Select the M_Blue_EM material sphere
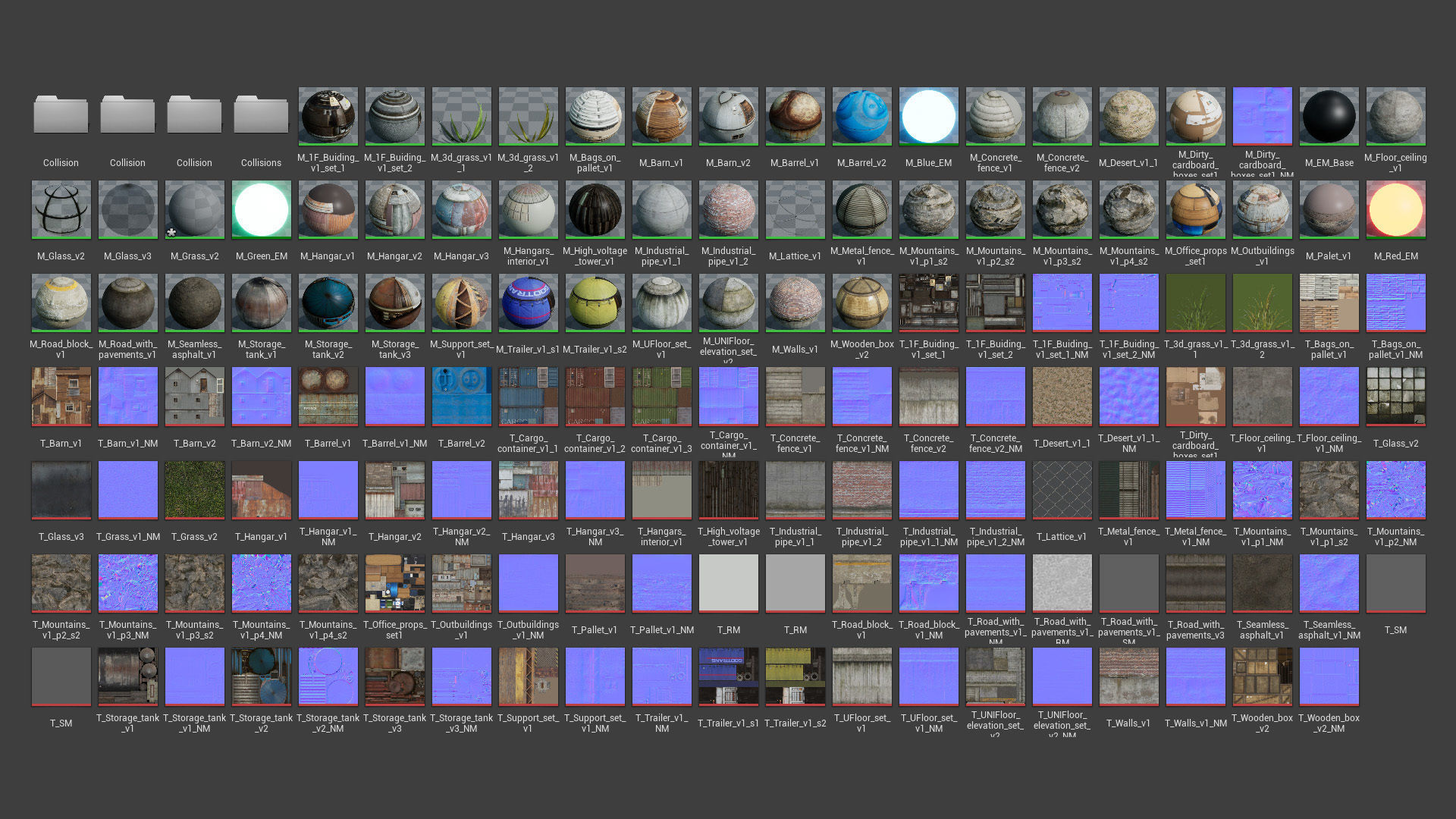 (x=928, y=116)
